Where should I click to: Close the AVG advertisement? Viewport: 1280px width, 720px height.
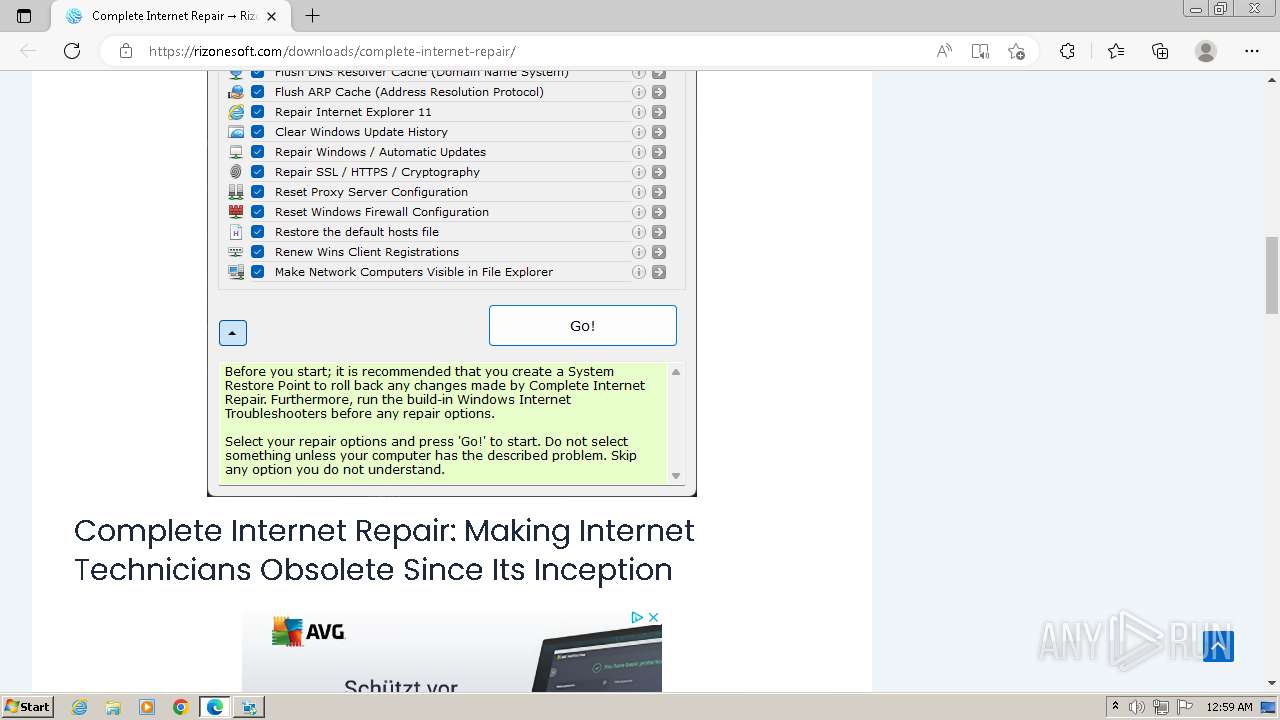pos(654,618)
